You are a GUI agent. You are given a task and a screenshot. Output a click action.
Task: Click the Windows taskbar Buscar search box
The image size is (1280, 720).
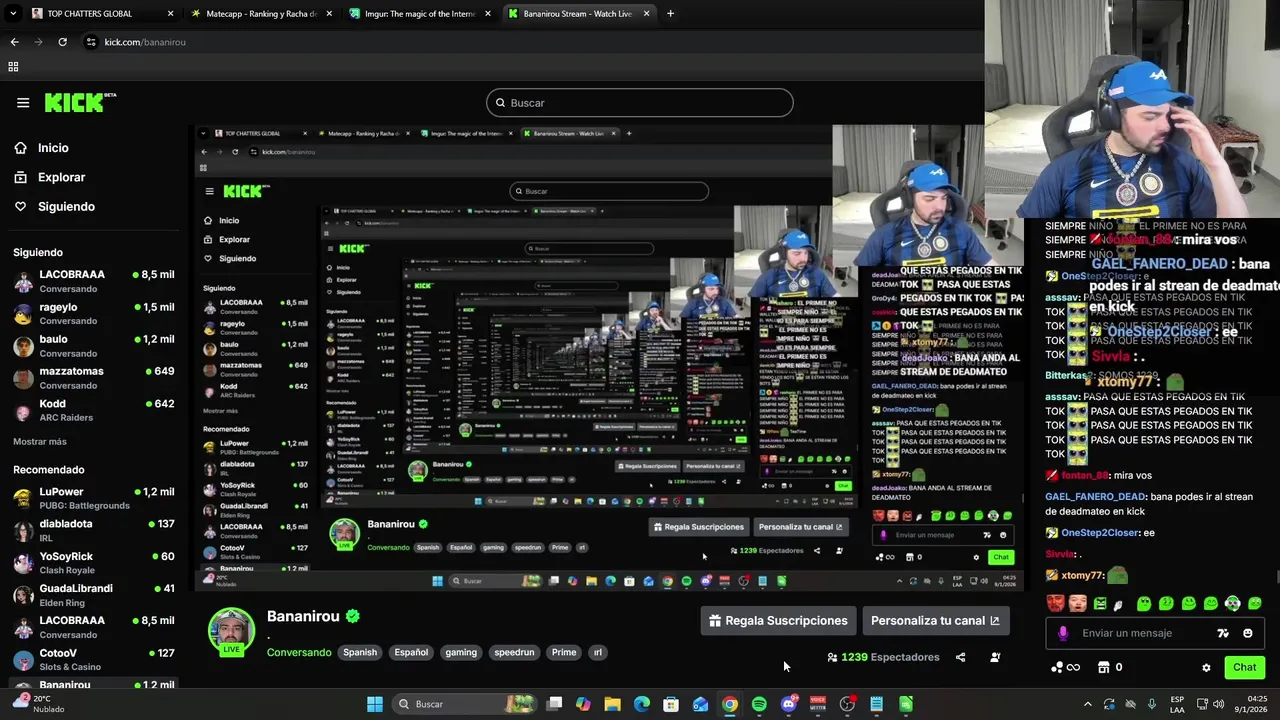coord(463,704)
